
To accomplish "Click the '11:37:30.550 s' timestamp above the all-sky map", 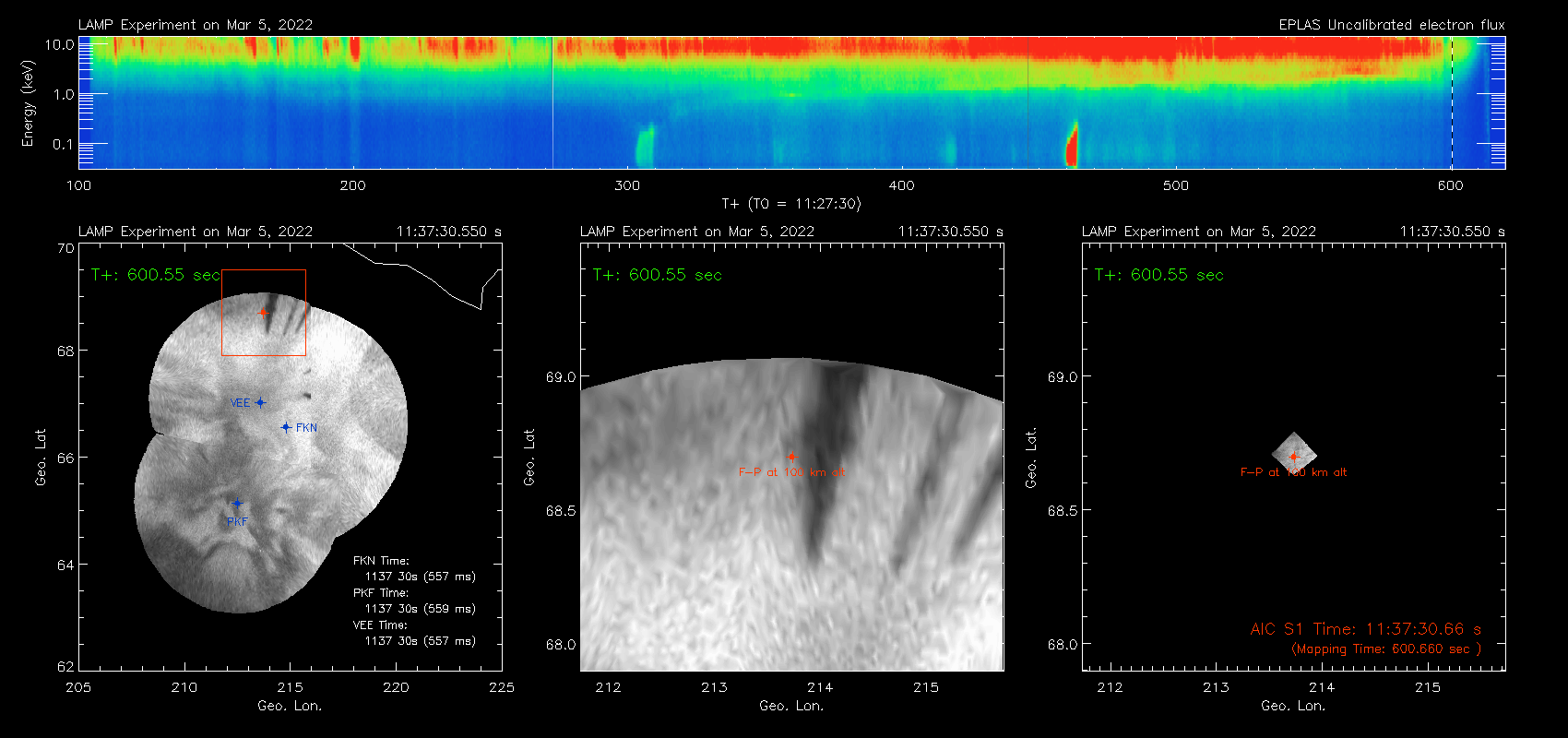I will pos(449,232).
